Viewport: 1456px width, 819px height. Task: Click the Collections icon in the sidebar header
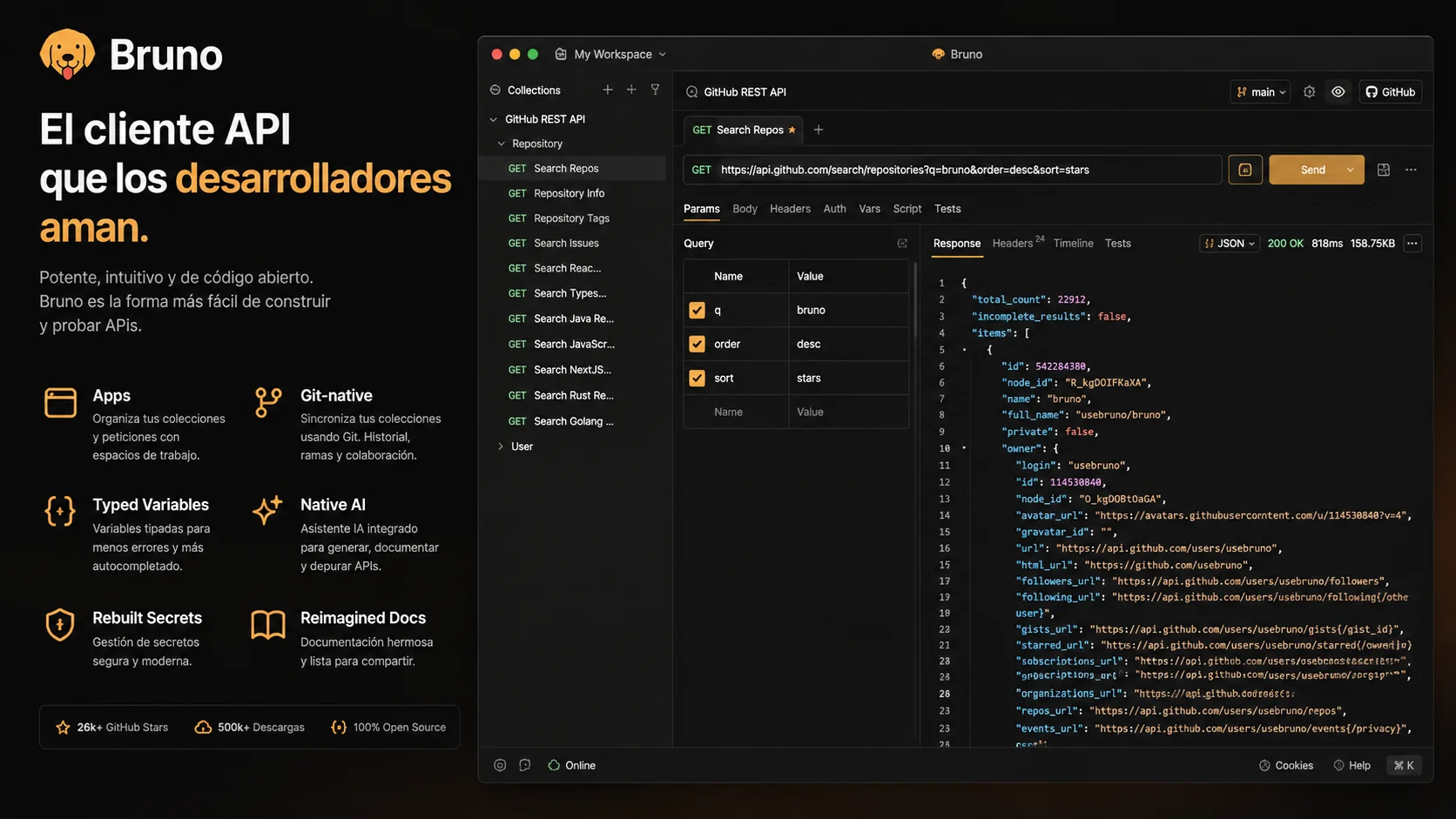(495, 90)
